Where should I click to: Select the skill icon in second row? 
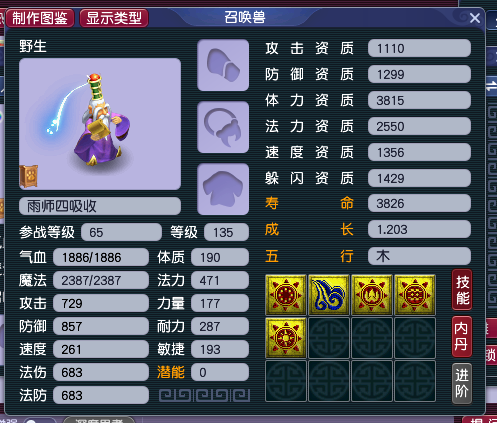coord(286,338)
